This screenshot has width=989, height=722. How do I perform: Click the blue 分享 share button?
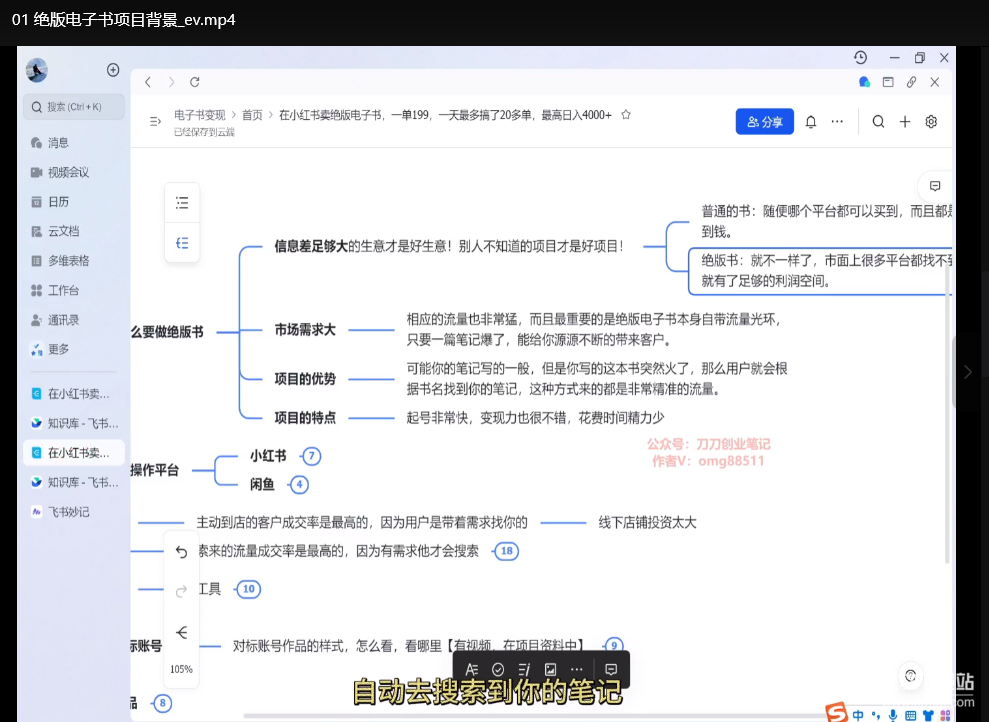[x=764, y=122]
